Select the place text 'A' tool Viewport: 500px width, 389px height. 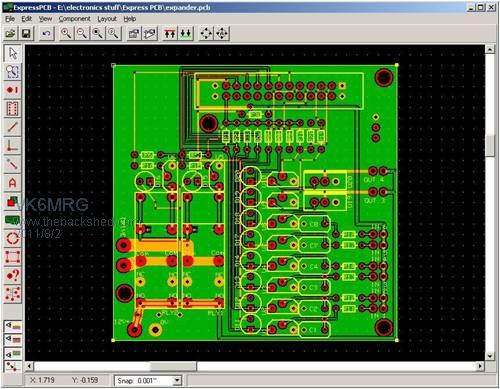click(x=13, y=183)
